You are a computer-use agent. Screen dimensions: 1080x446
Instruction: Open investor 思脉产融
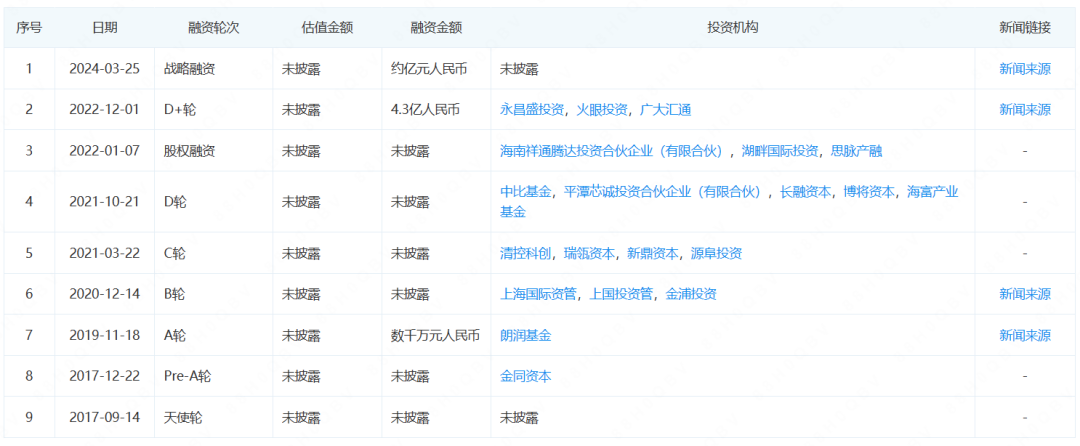(x=856, y=151)
